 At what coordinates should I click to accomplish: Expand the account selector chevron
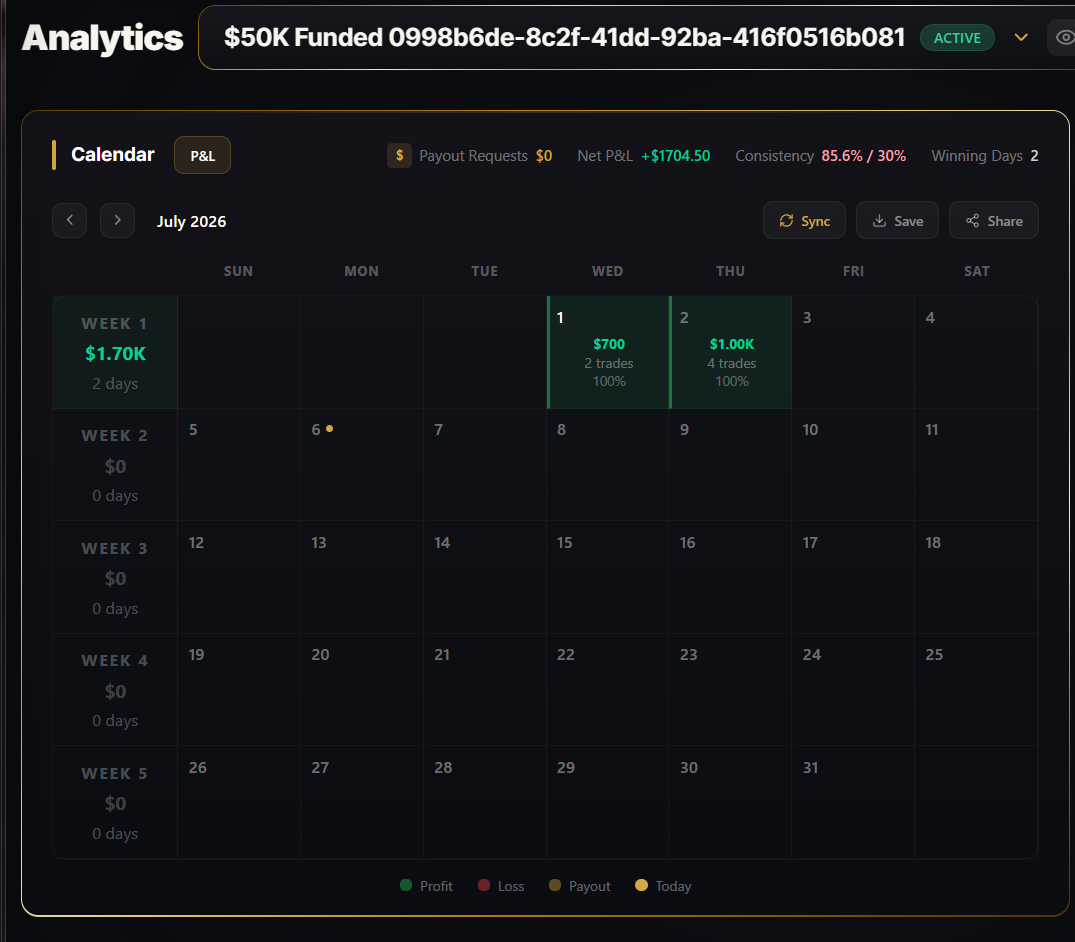pyautogui.click(x=1021, y=38)
